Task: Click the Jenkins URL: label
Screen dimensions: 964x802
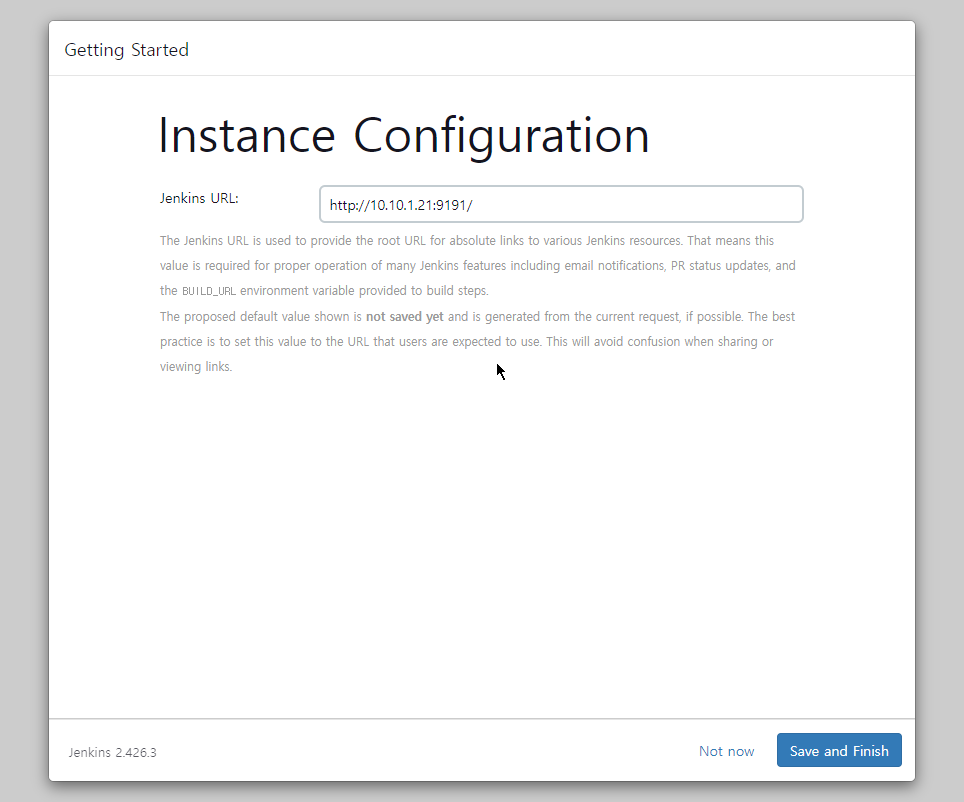Action: click(x=199, y=198)
